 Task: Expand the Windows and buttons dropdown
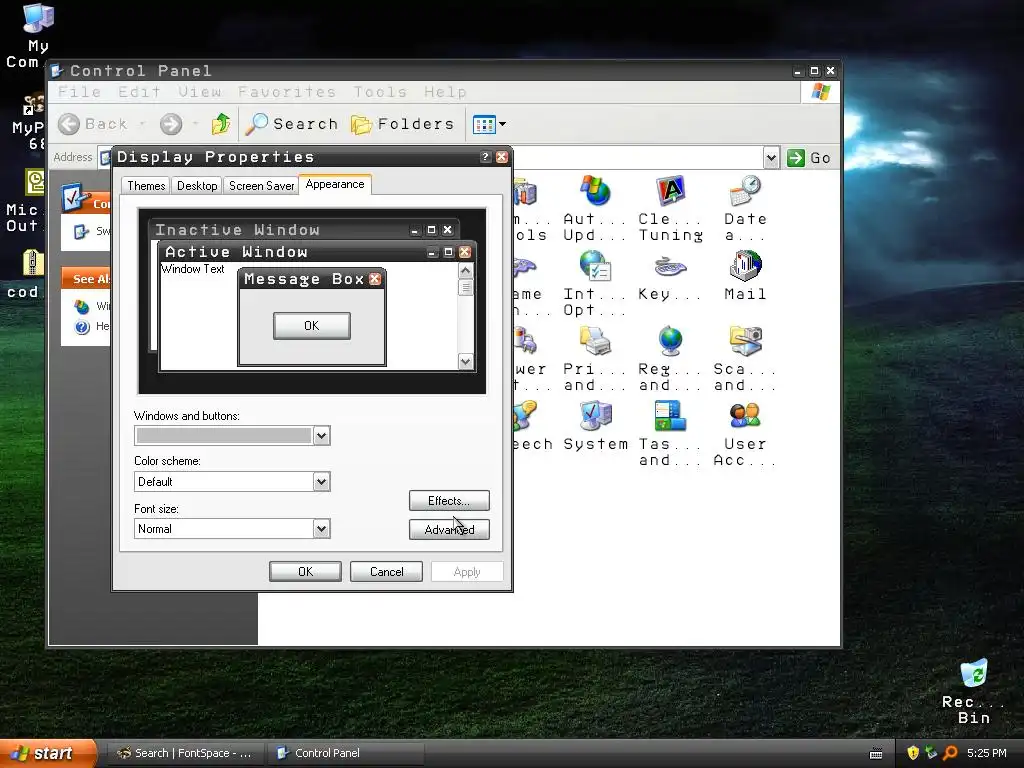click(x=321, y=436)
